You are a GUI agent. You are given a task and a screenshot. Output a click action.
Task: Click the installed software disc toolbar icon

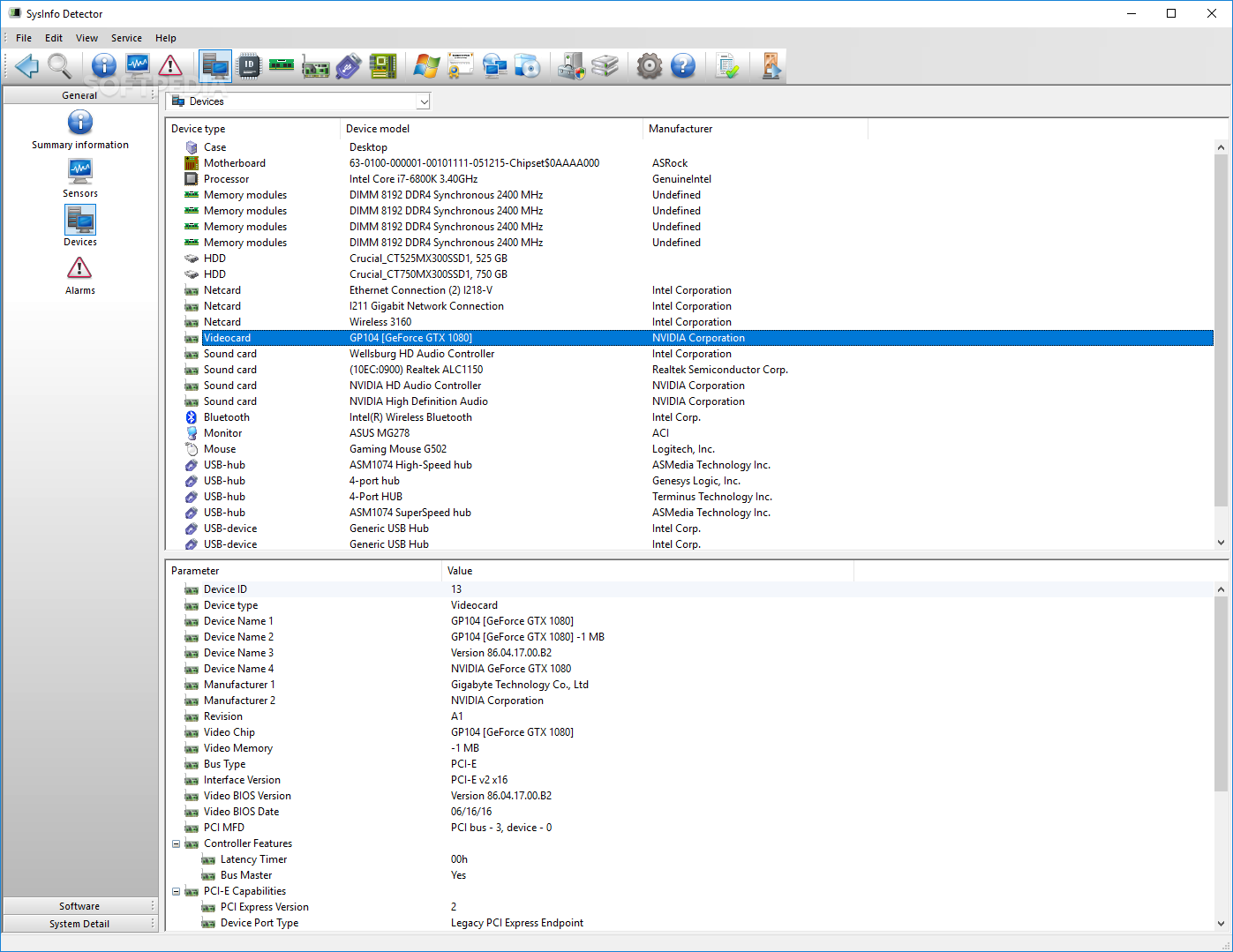coord(527,65)
